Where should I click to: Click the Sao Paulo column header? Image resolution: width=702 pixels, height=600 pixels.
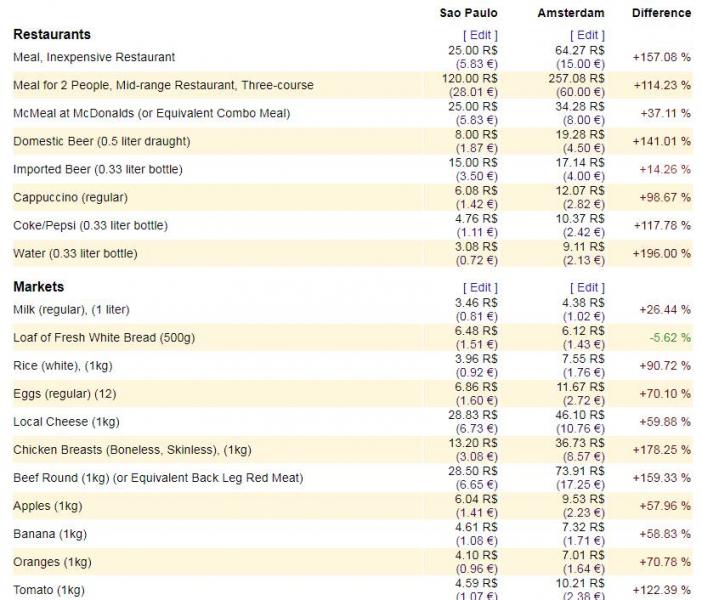coord(468,13)
